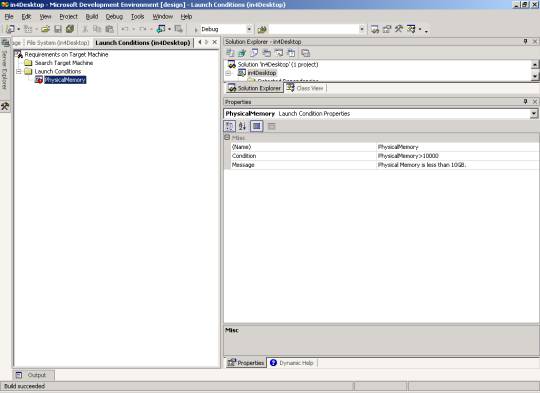Image resolution: width=540 pixels, height=393 pixels.
Task: Click the Open File folder icon
Action: tap(46, 29)
